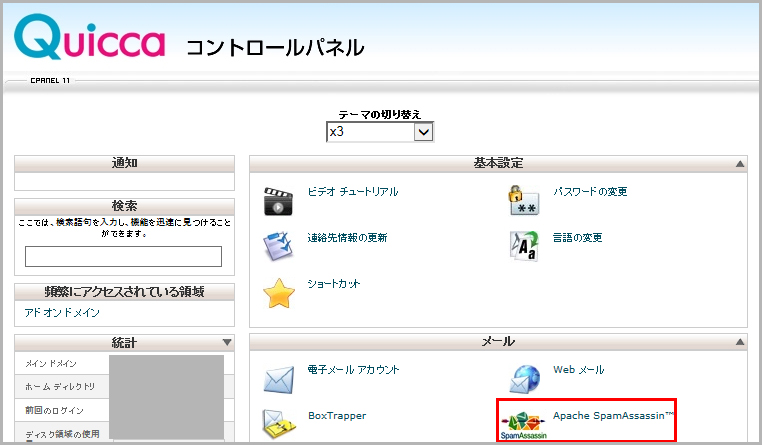Click into the 検索 search input field
The height and width of the screenshot is (445, 762).
pos(123,256)
